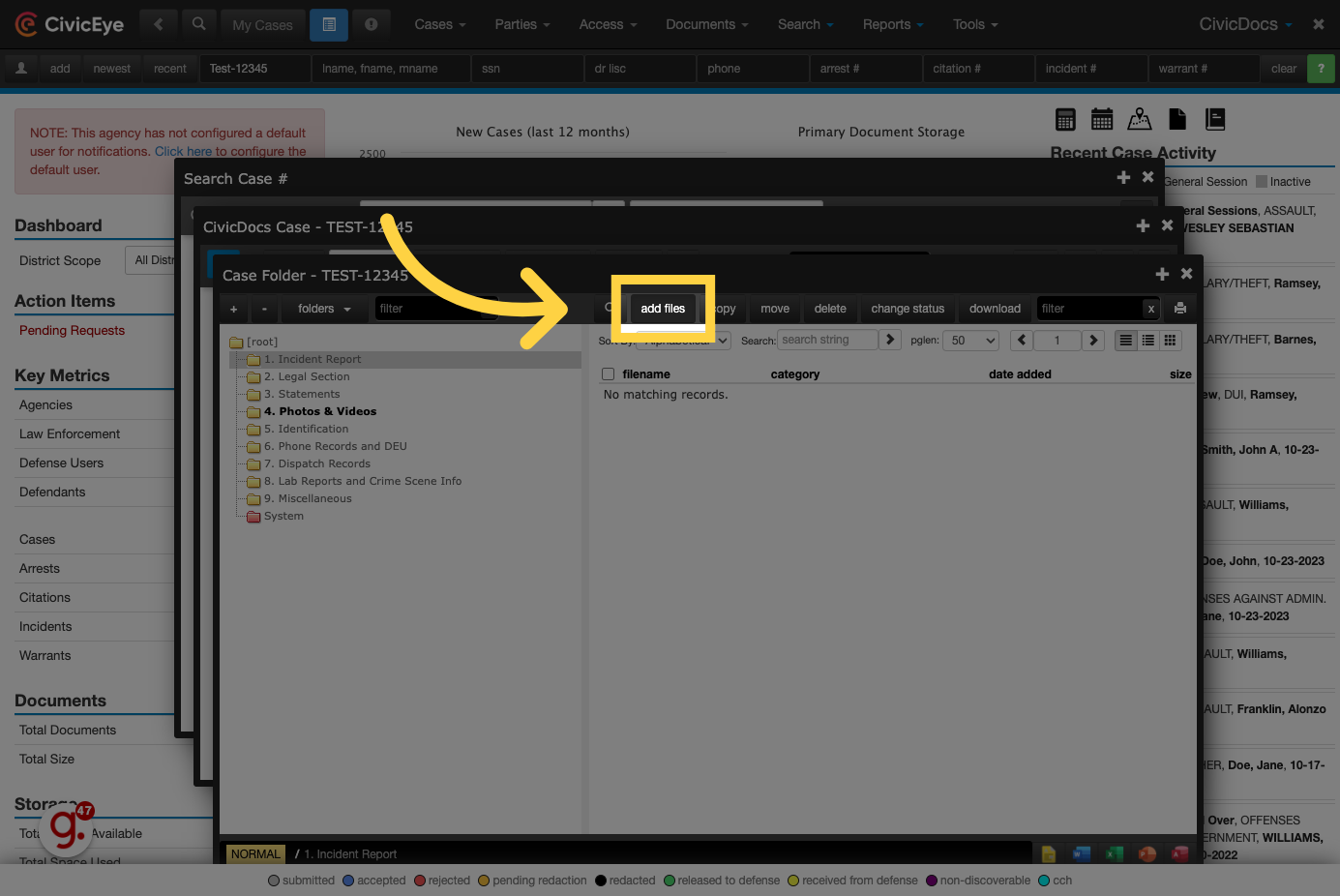Open the Access menu dropdown
The width and height of the screenshot is (1340, 896).
[608, 24]
